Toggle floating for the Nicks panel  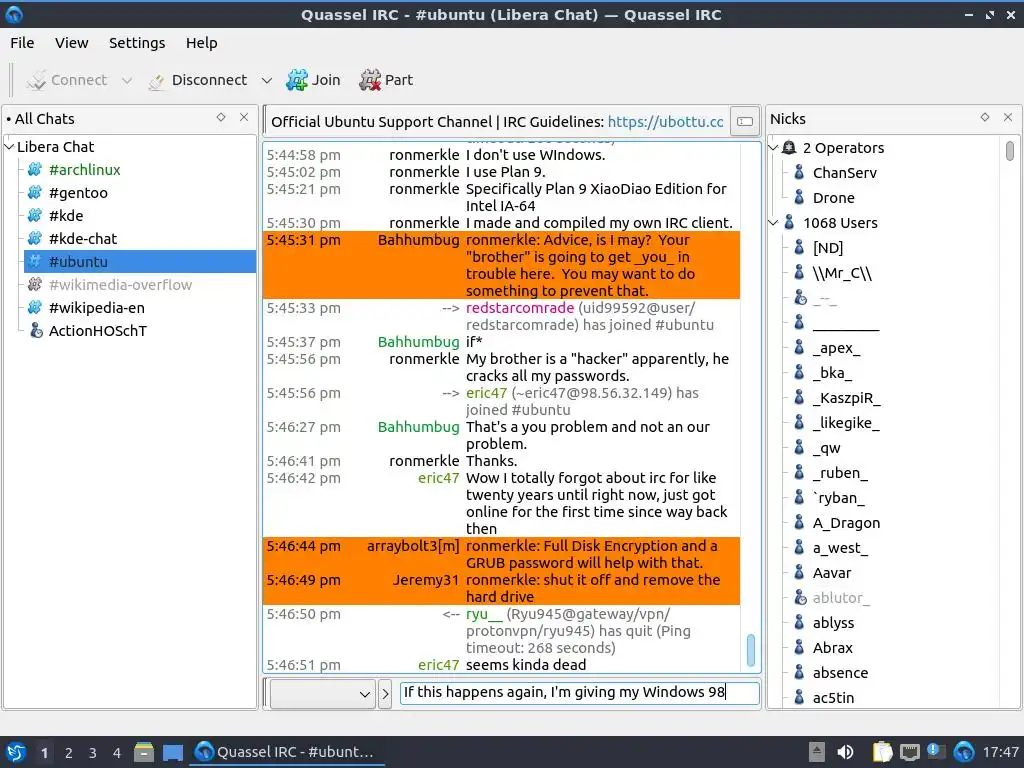pyautogui.click(x=985, y=118)
